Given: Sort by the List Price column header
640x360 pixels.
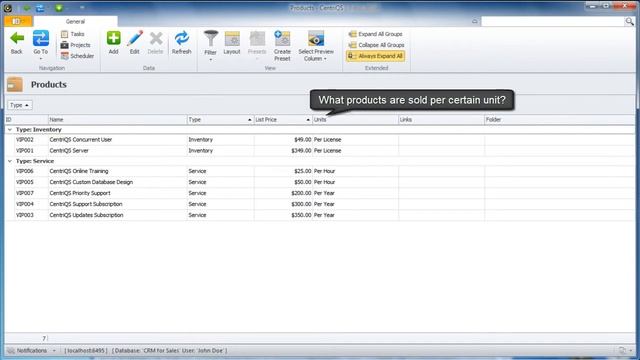Looking at the screenshot, I should point(283,120).
